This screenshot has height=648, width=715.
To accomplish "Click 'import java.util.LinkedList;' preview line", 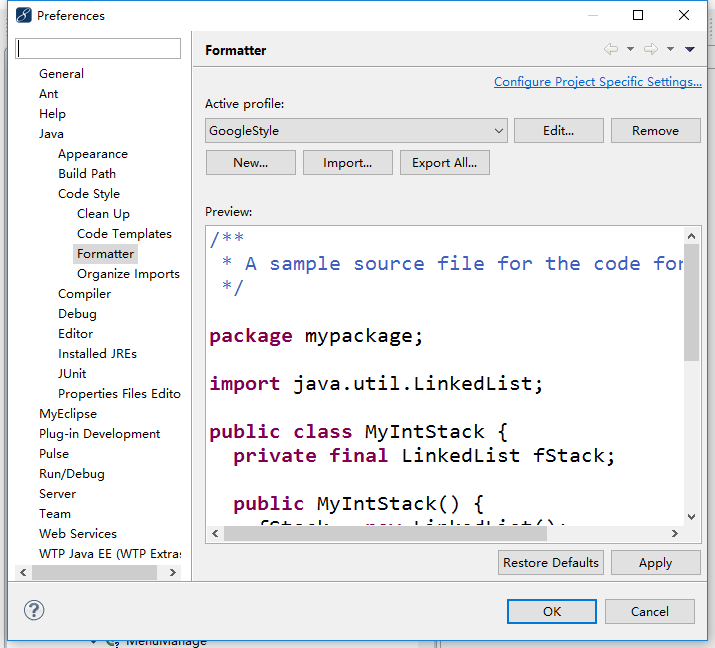I will coord(376,384).
